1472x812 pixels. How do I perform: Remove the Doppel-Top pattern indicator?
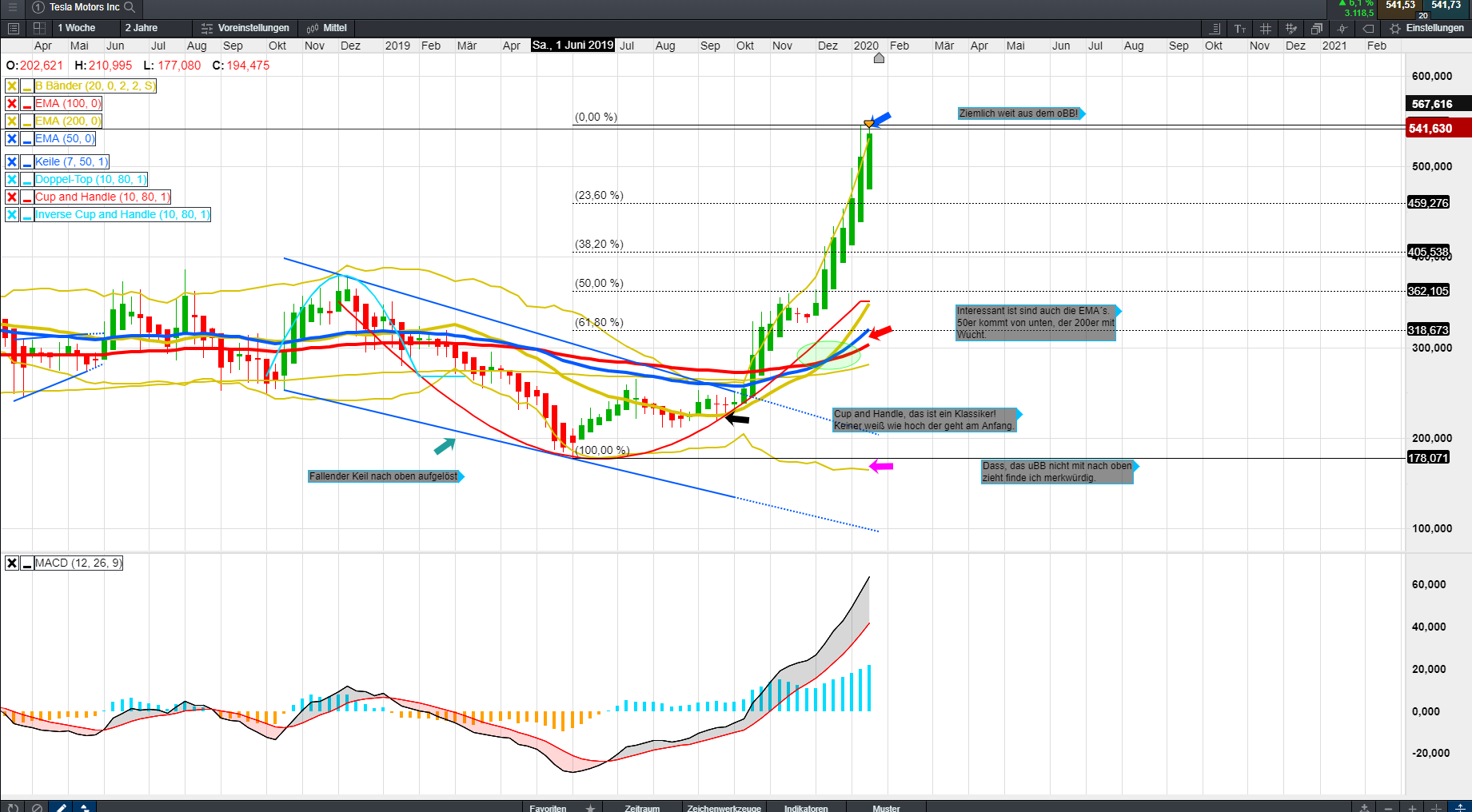coord(12,179)
